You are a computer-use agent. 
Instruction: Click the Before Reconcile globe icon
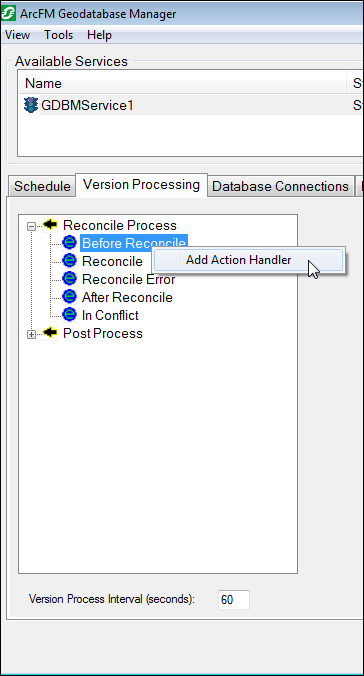pos(69,242)
